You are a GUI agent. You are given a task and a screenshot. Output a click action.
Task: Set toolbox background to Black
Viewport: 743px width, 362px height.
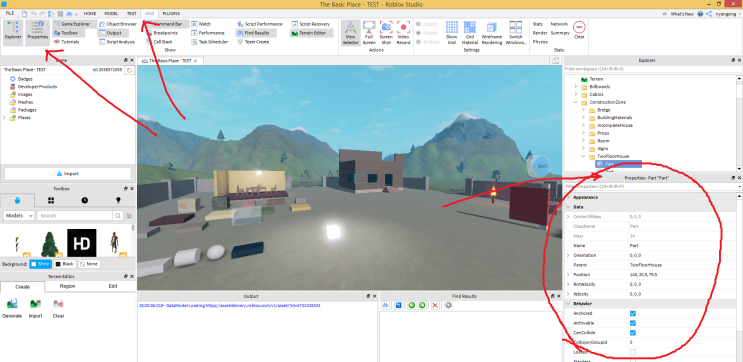pyautogui.click(x=65, y=264)
